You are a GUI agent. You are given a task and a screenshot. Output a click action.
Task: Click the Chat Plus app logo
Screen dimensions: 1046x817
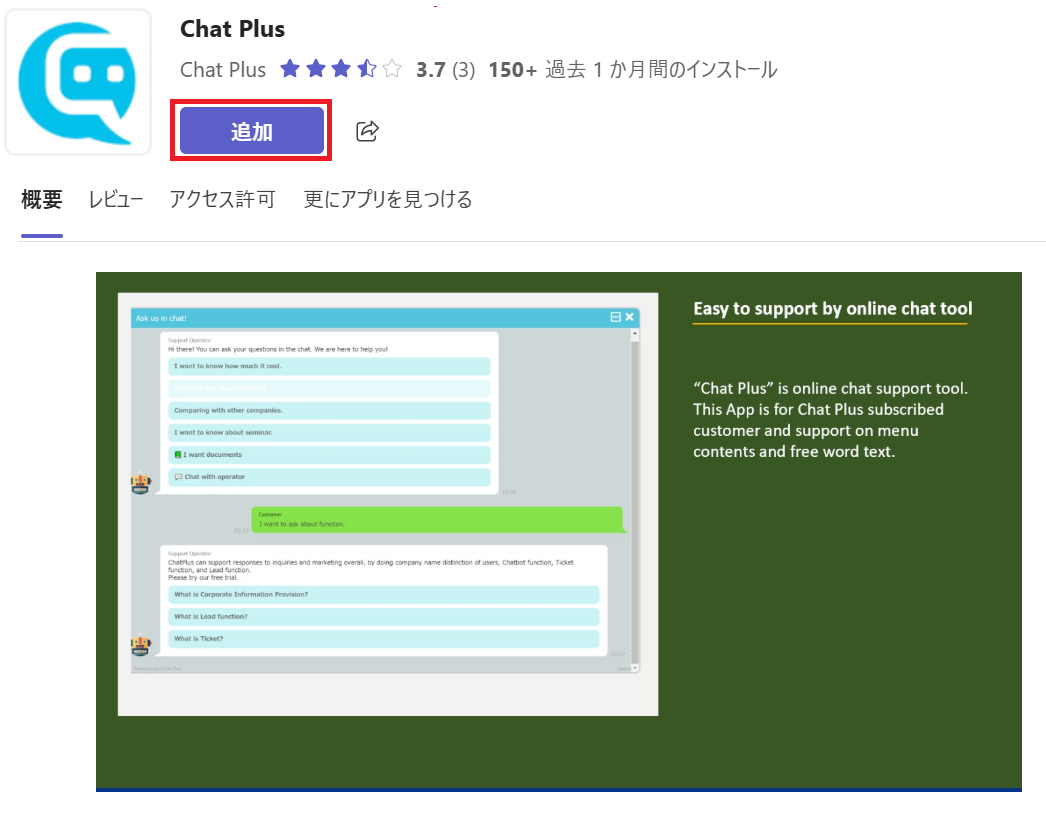point(78,82)
